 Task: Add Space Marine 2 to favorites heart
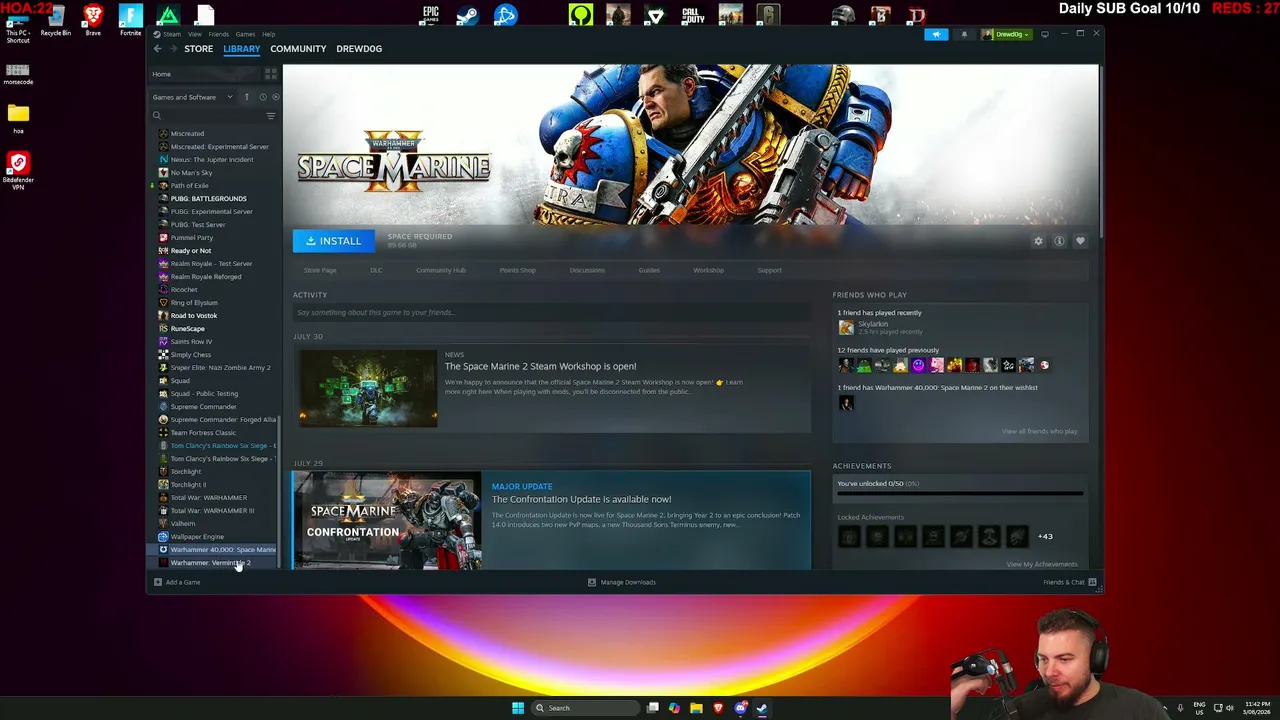tap(1080, 241)
